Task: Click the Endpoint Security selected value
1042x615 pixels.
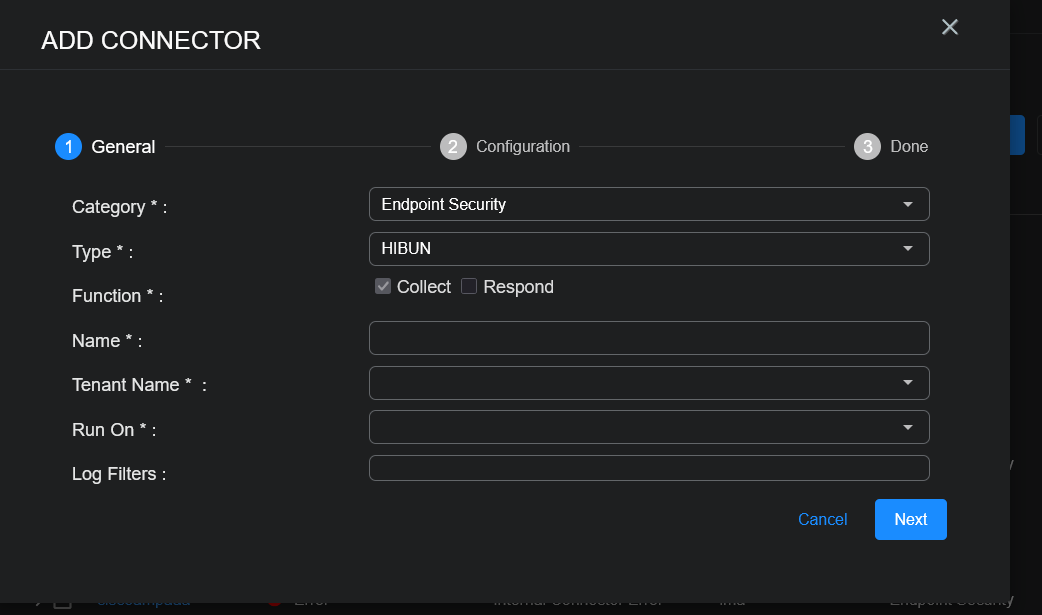Action: coord(444,204)
